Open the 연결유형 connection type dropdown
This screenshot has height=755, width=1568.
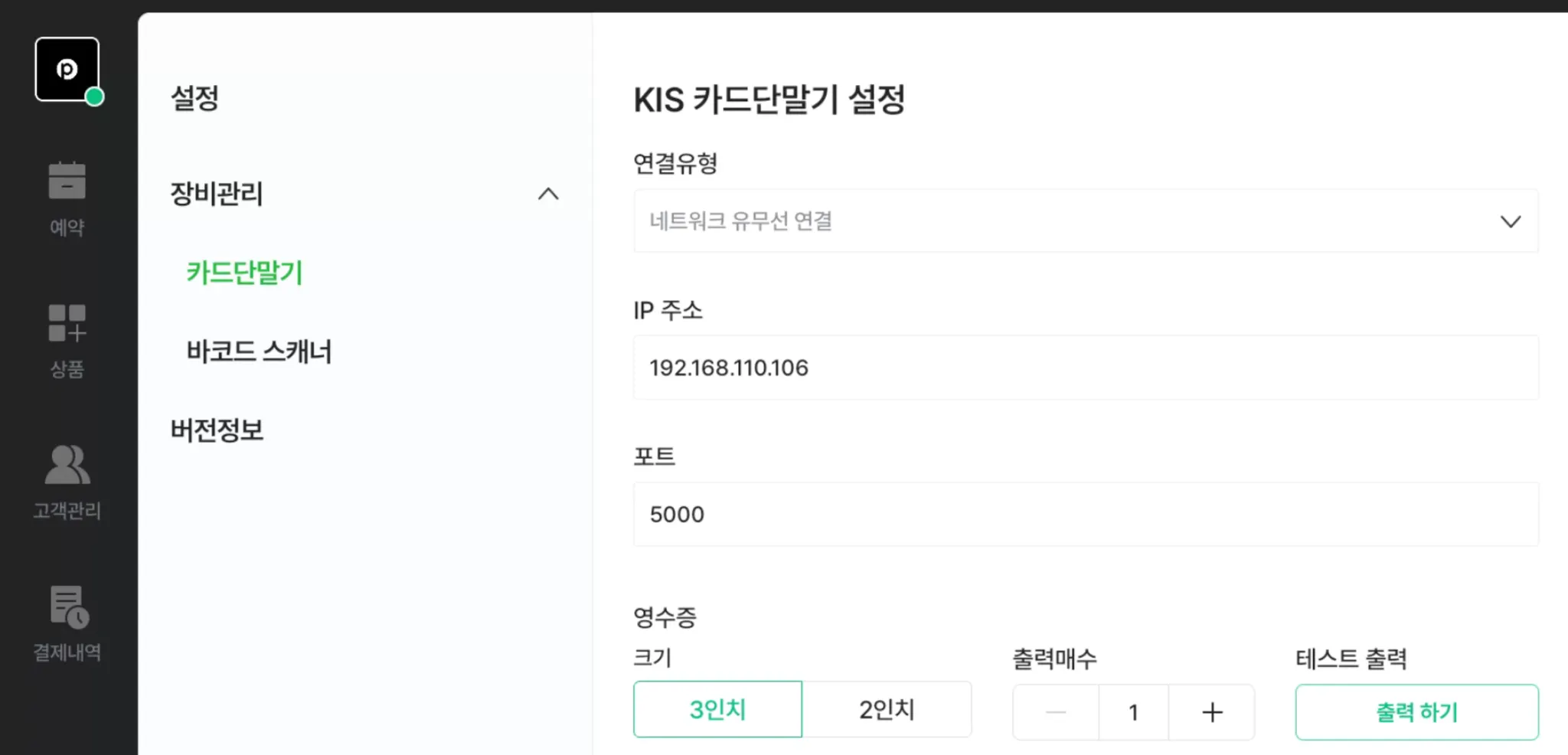1085,221
